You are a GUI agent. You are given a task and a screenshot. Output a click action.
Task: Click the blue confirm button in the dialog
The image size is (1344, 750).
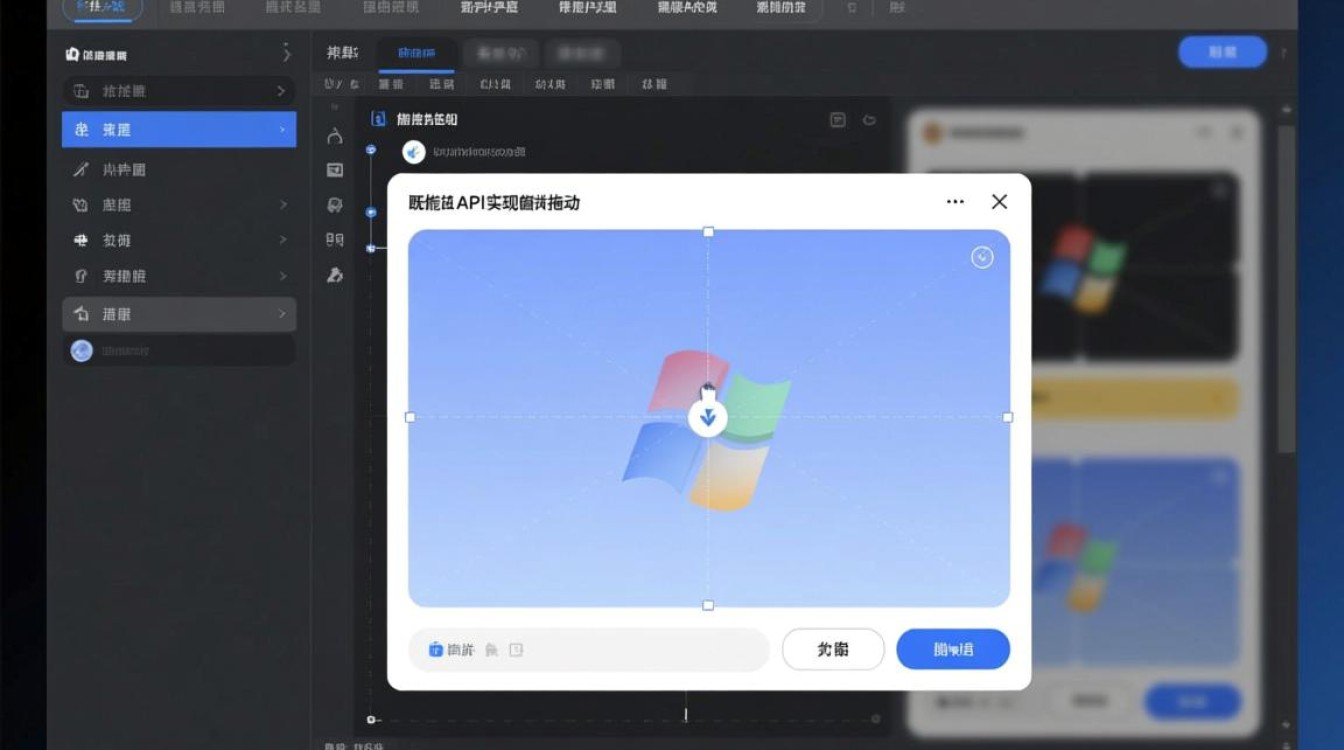952,649
